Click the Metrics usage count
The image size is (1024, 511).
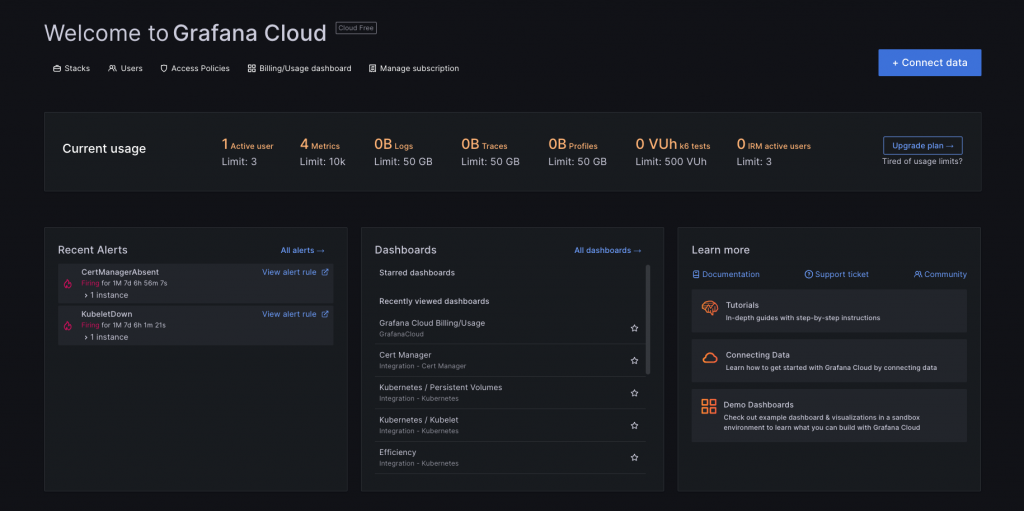[x=320, y=145]
